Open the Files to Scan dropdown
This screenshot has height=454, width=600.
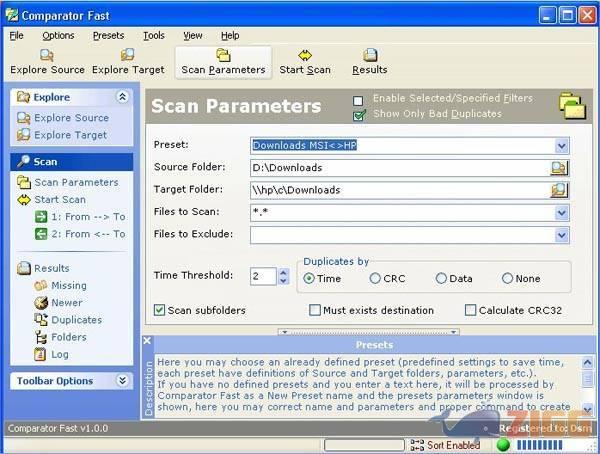[x=561, y=213]
